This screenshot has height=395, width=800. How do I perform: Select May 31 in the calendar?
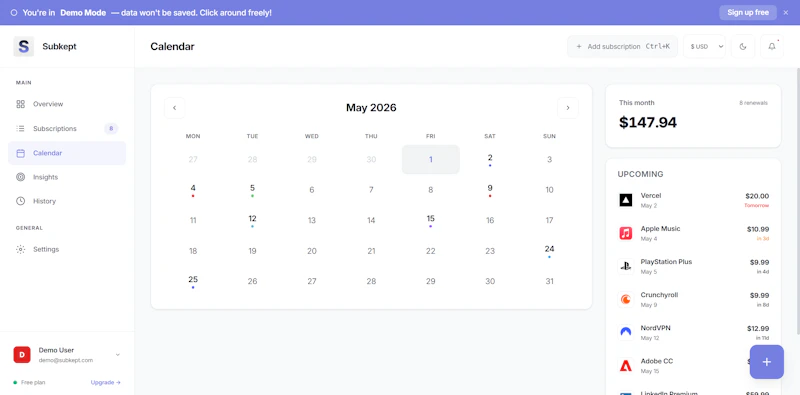click(549, 281)
